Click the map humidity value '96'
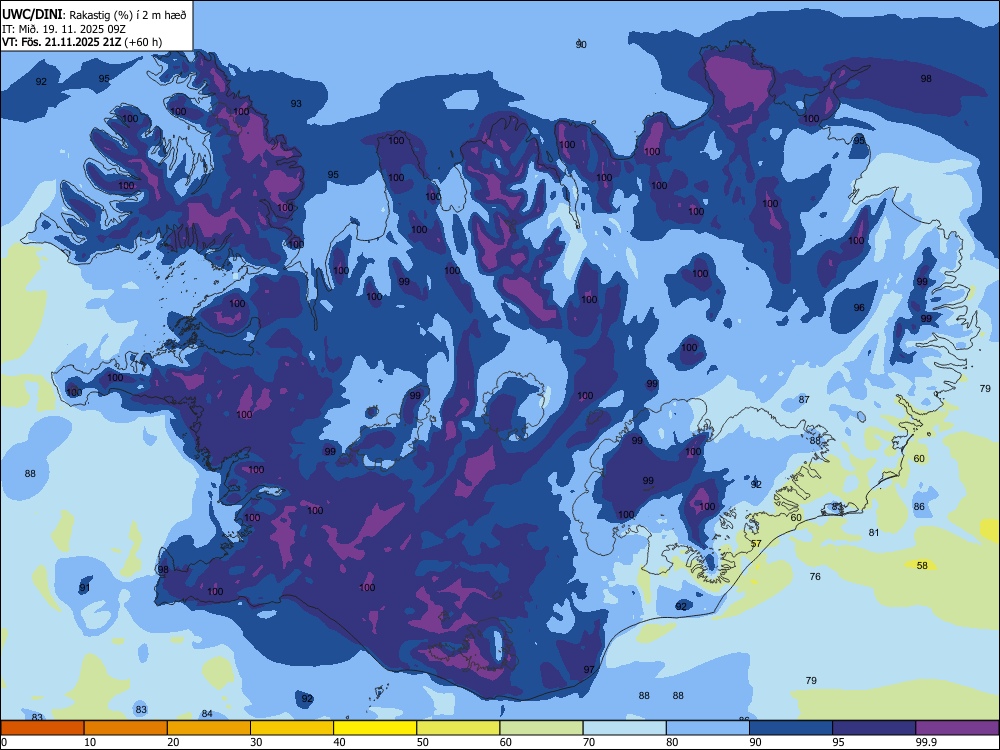The image size is (1000, 750). tap(859, 307)
